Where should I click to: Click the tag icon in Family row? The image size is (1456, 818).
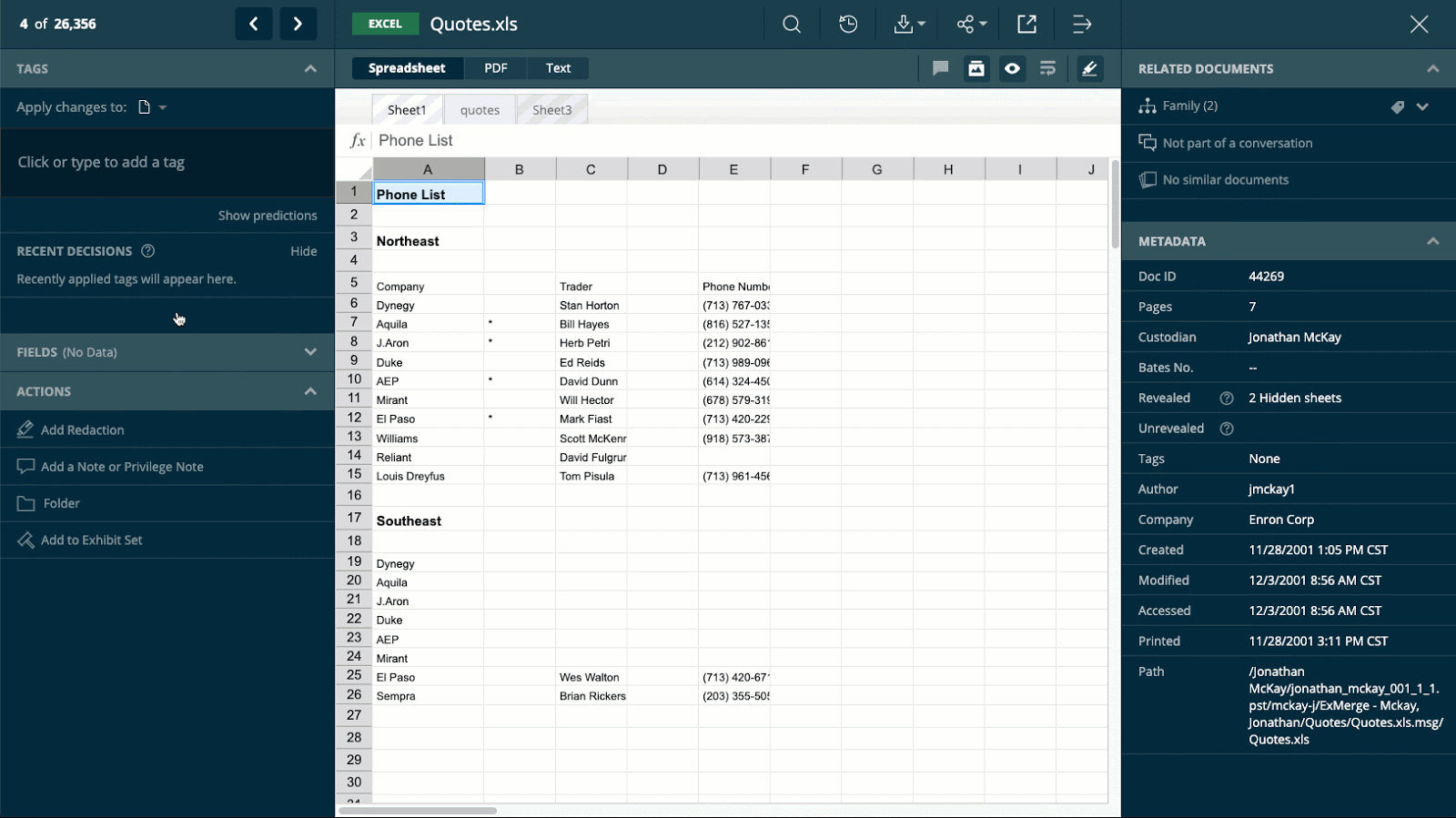[x=1398, y=106]
